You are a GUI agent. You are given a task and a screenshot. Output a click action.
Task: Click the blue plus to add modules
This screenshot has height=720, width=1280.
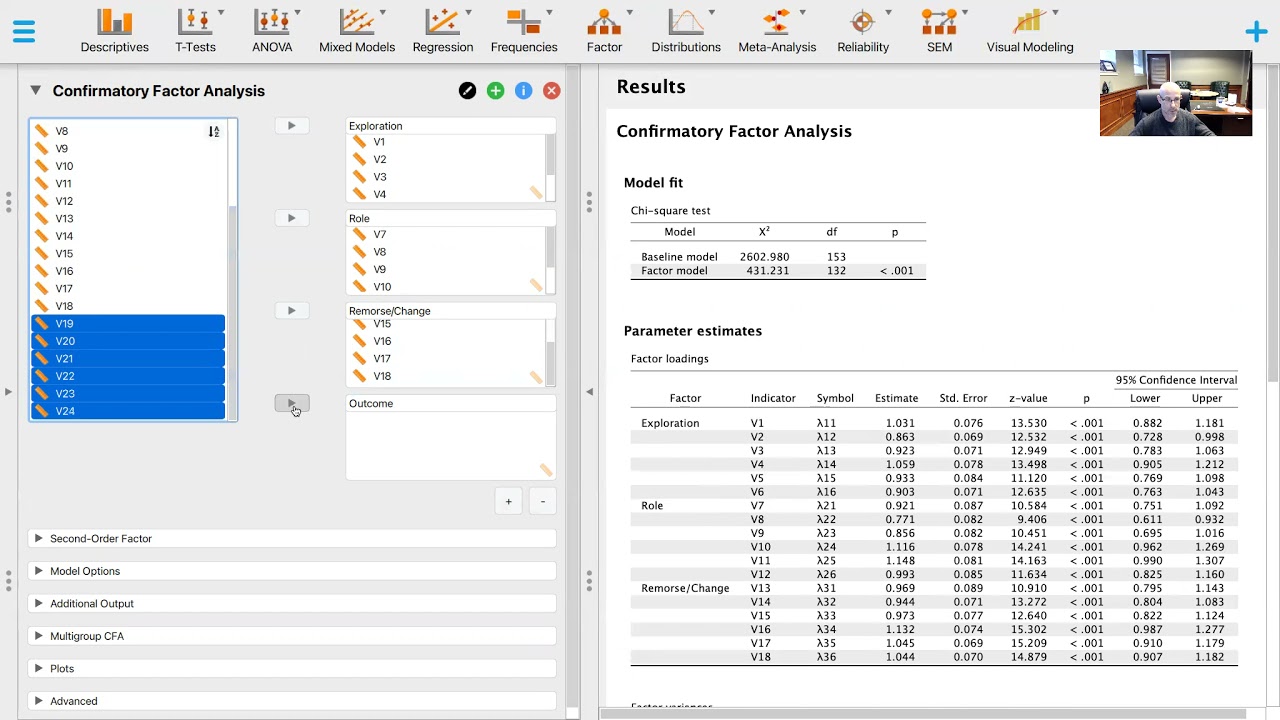(1256, 32)
